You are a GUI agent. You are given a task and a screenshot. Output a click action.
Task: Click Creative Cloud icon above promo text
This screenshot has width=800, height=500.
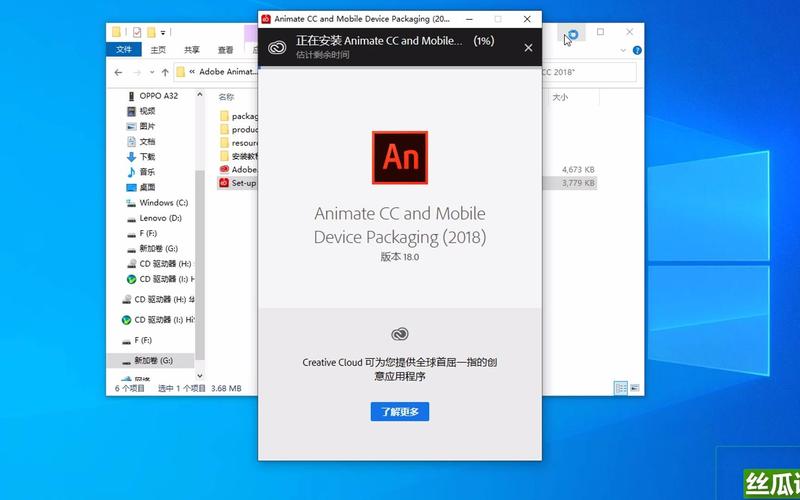399,334
